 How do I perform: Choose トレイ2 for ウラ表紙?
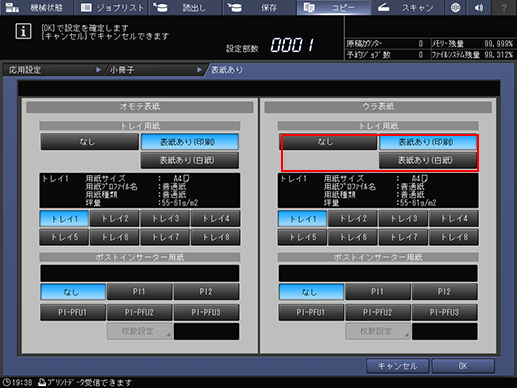[x=353, y=219]
